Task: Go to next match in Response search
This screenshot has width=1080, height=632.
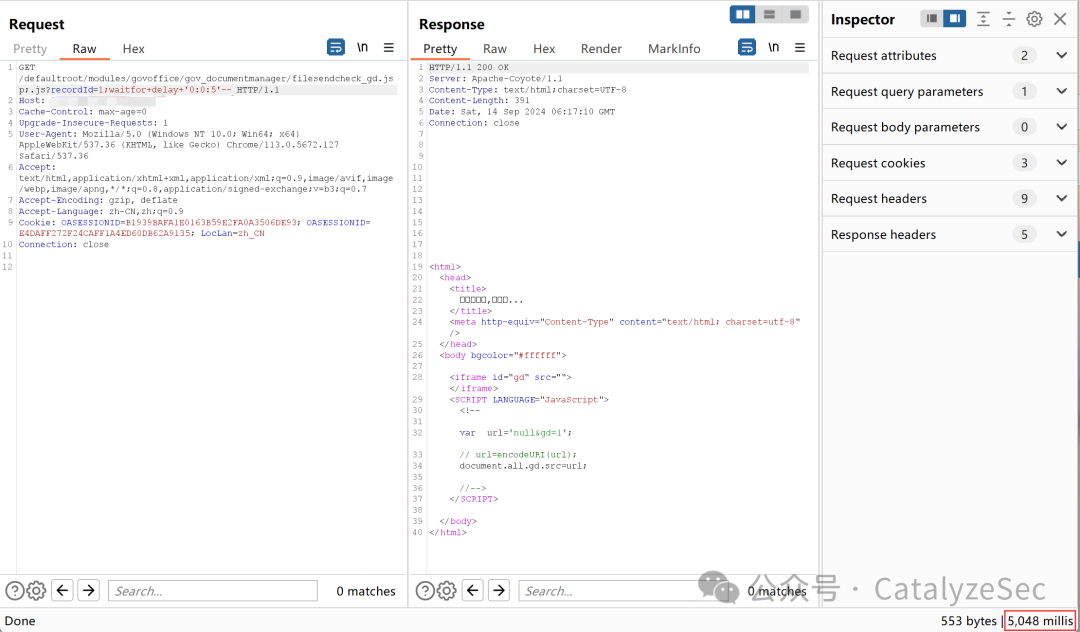Action: click(499, 590)
